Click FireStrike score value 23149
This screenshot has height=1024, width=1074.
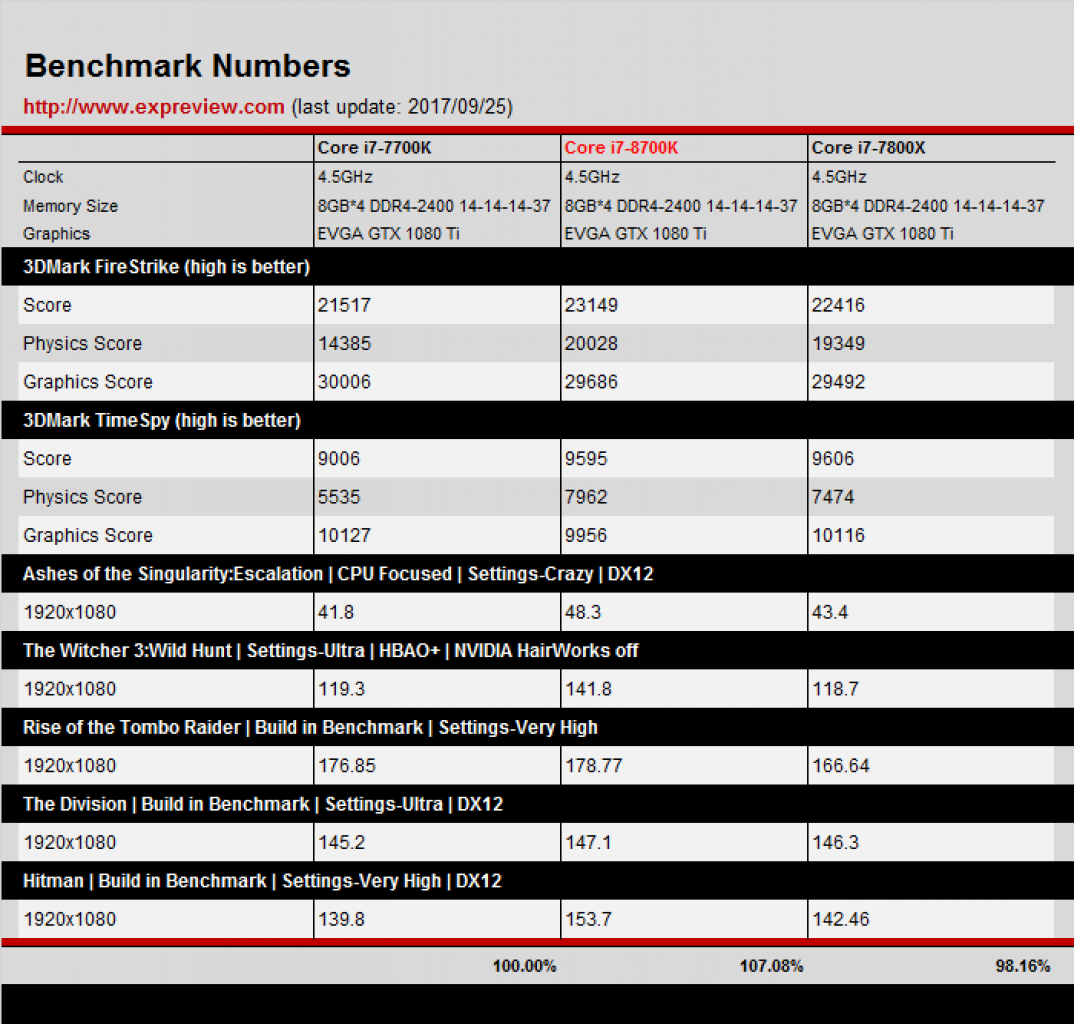click(x=591, y=305)
